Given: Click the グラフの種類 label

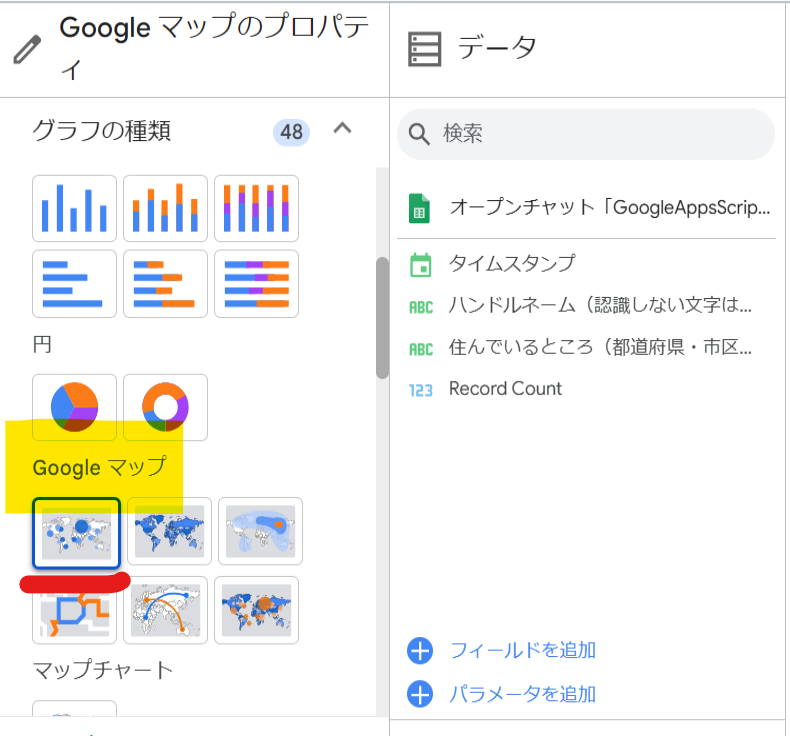Looking at the screenshot, I should (102, 131).
